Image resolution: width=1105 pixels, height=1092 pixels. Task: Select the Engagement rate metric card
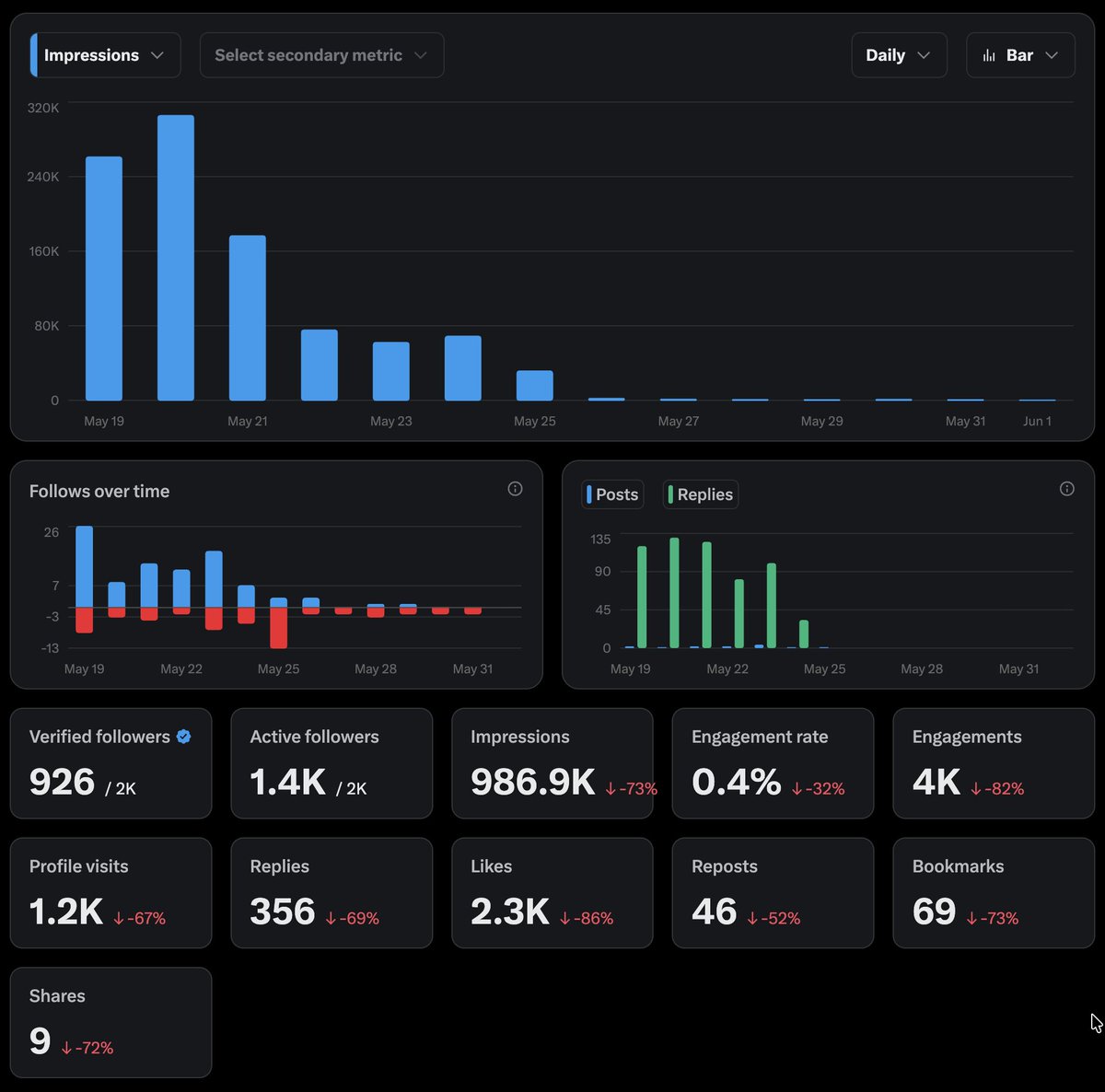773,763
